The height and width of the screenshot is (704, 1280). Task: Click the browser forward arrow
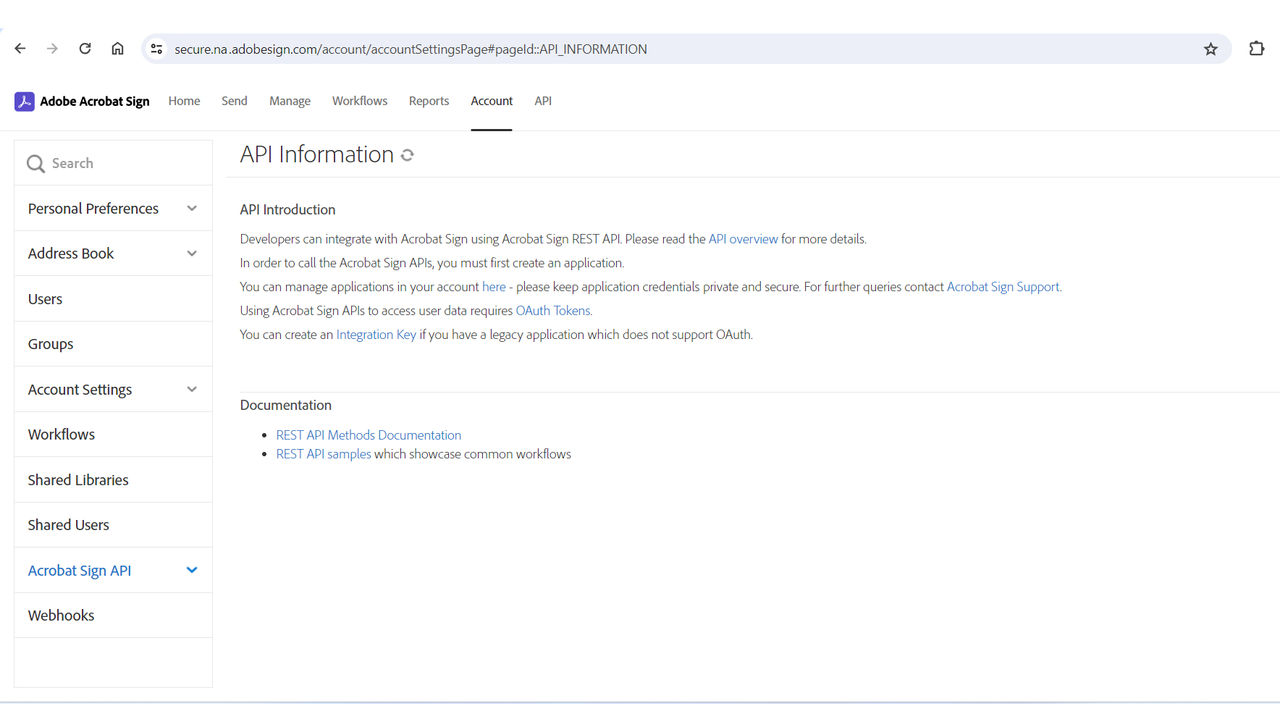click(52, 49)
